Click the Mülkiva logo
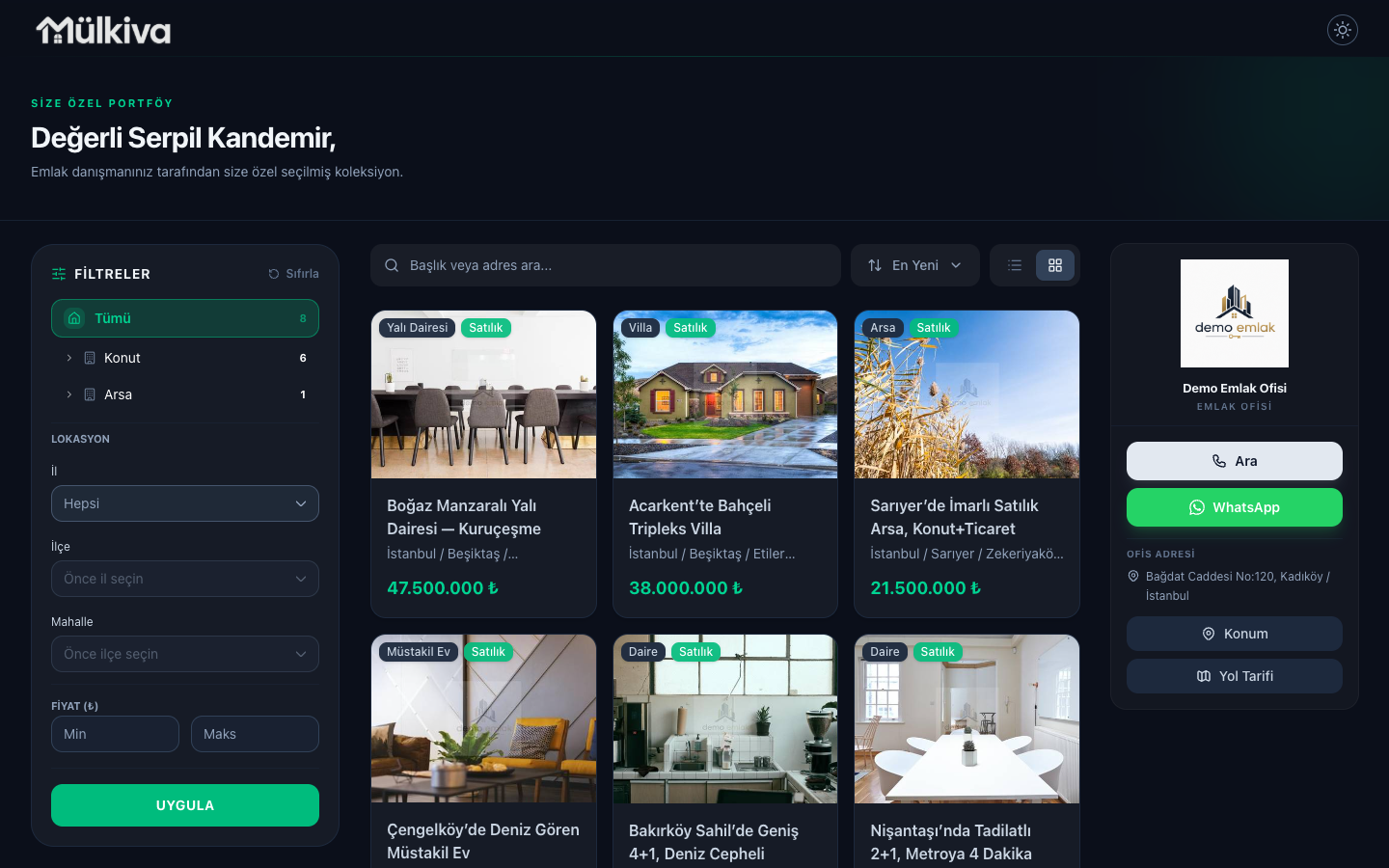The image size is (1389, 868). point(103,31)
